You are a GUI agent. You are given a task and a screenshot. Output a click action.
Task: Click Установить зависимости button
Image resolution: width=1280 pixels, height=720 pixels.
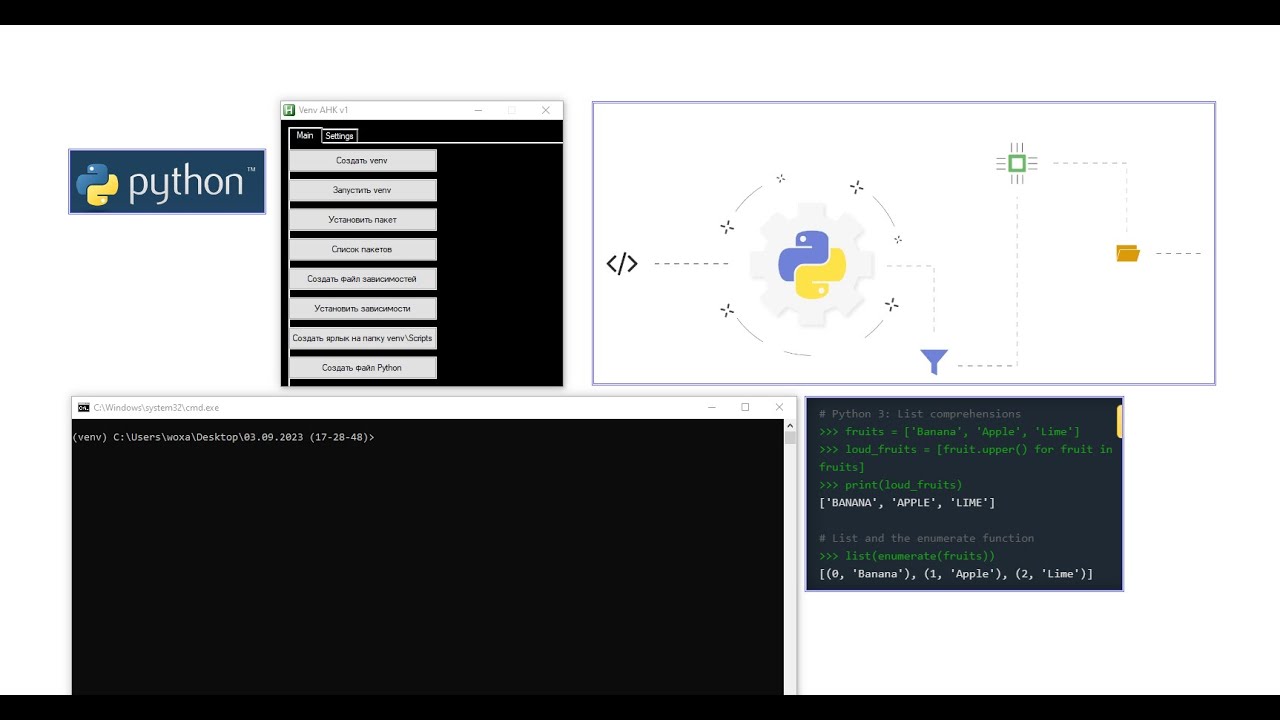pos(362,308)
